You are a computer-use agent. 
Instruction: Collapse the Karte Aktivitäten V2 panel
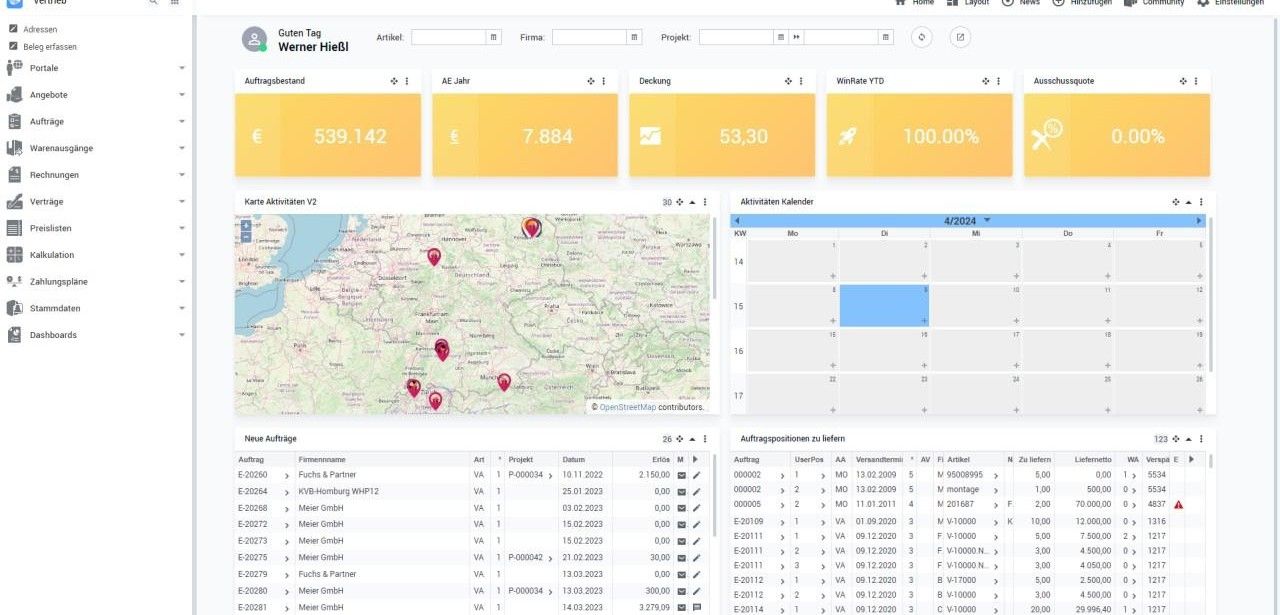coord(692,202)
